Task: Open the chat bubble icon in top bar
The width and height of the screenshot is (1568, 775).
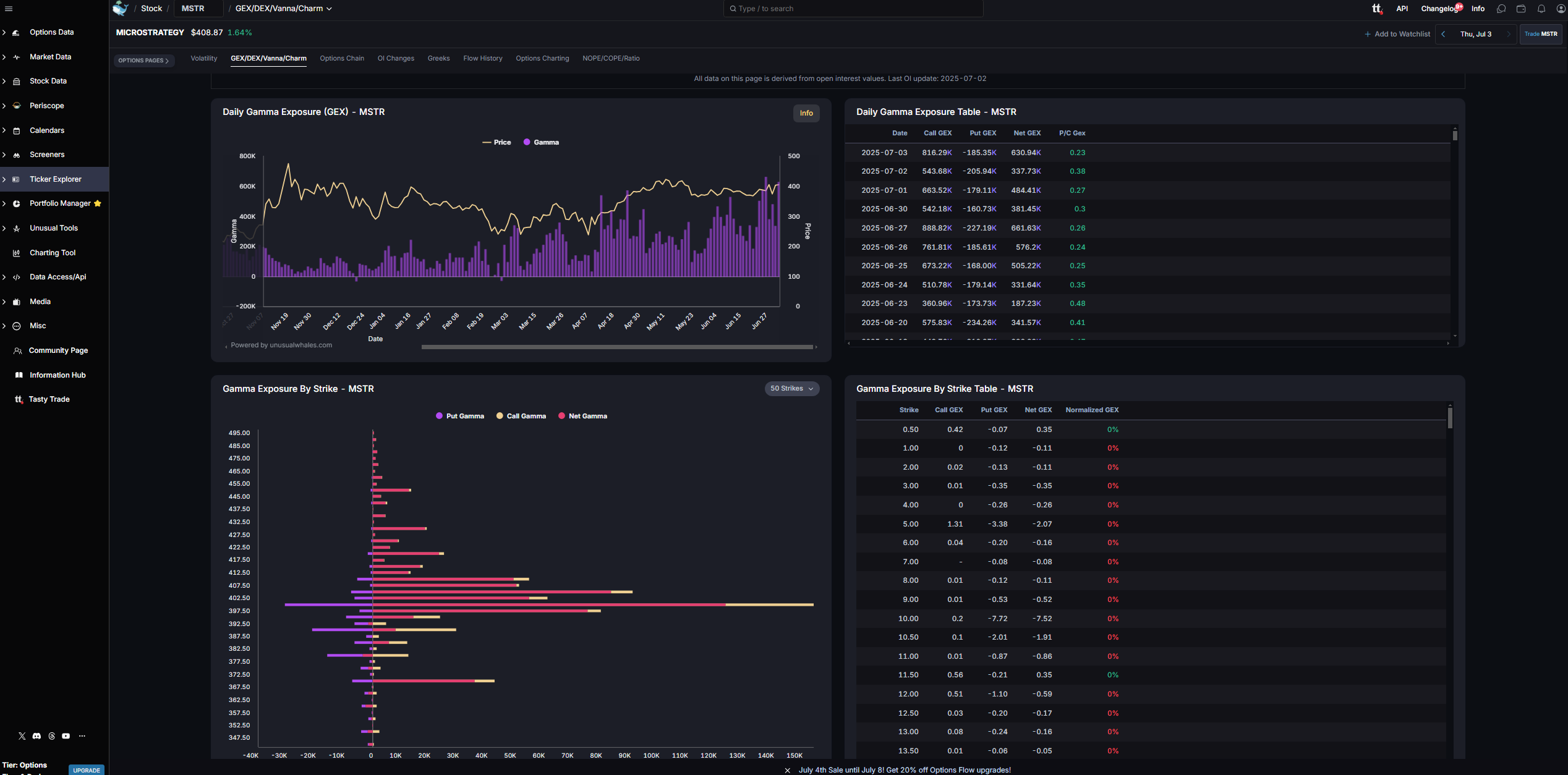Action: 1501,9
